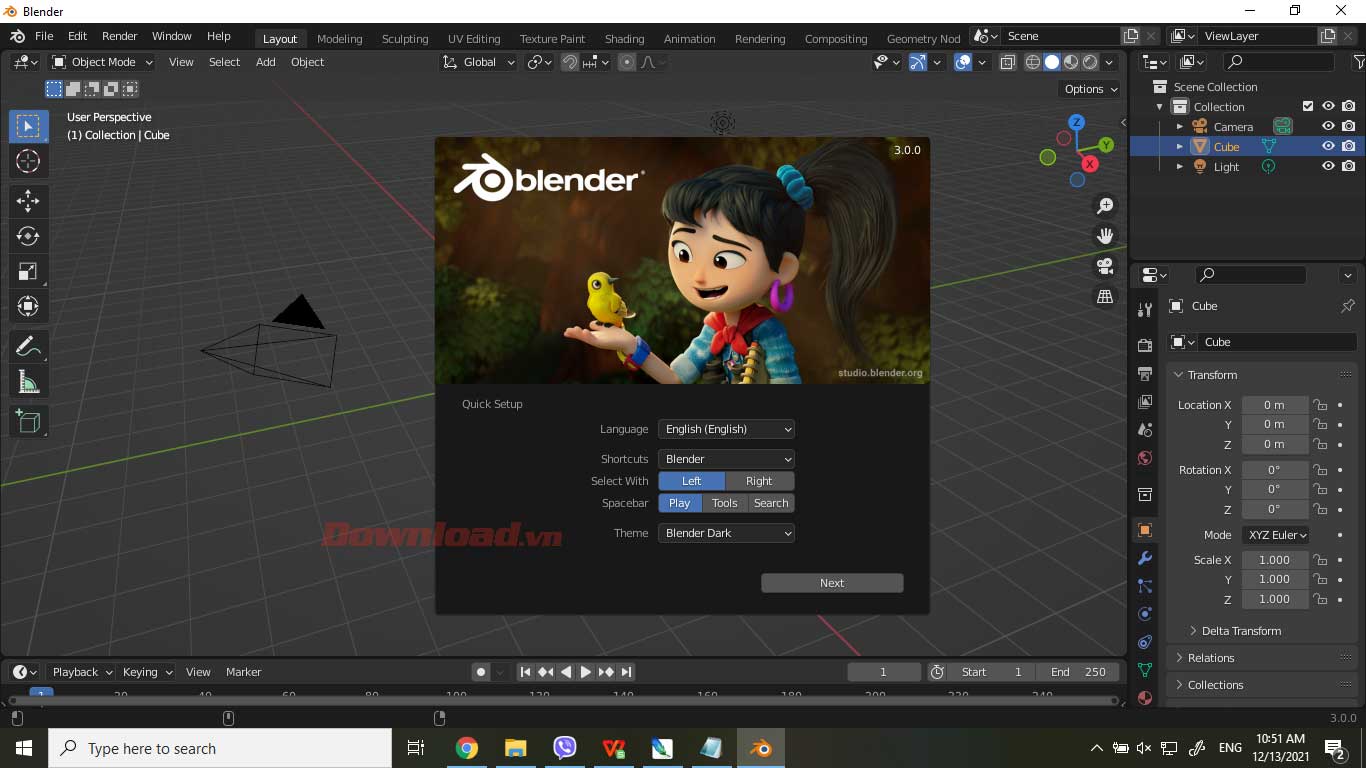Select the Rotate tool
Viewport: 1366px width, 768px height.
[28, 236]
